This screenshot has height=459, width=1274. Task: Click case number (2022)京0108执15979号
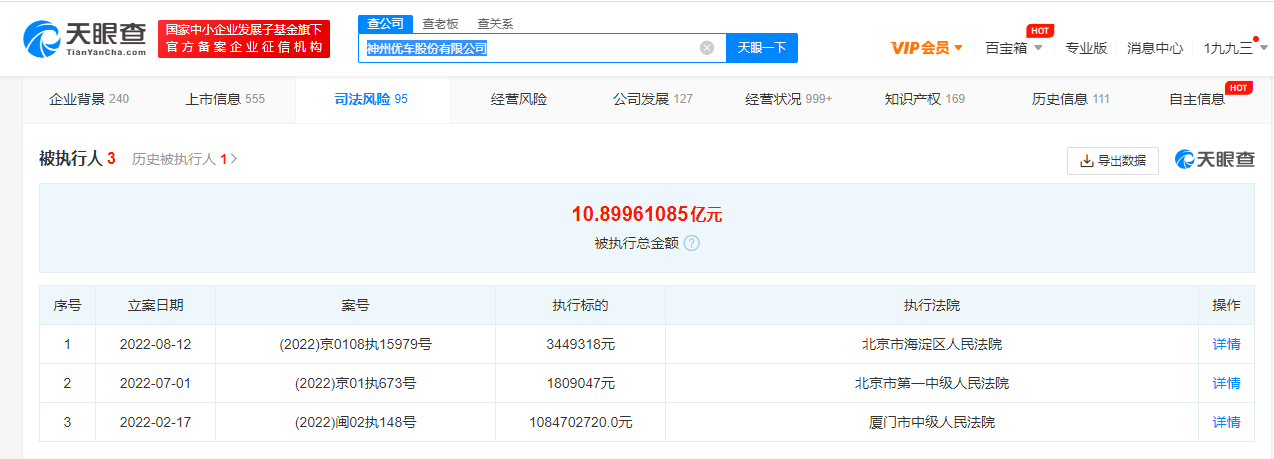tap(356, 344)
